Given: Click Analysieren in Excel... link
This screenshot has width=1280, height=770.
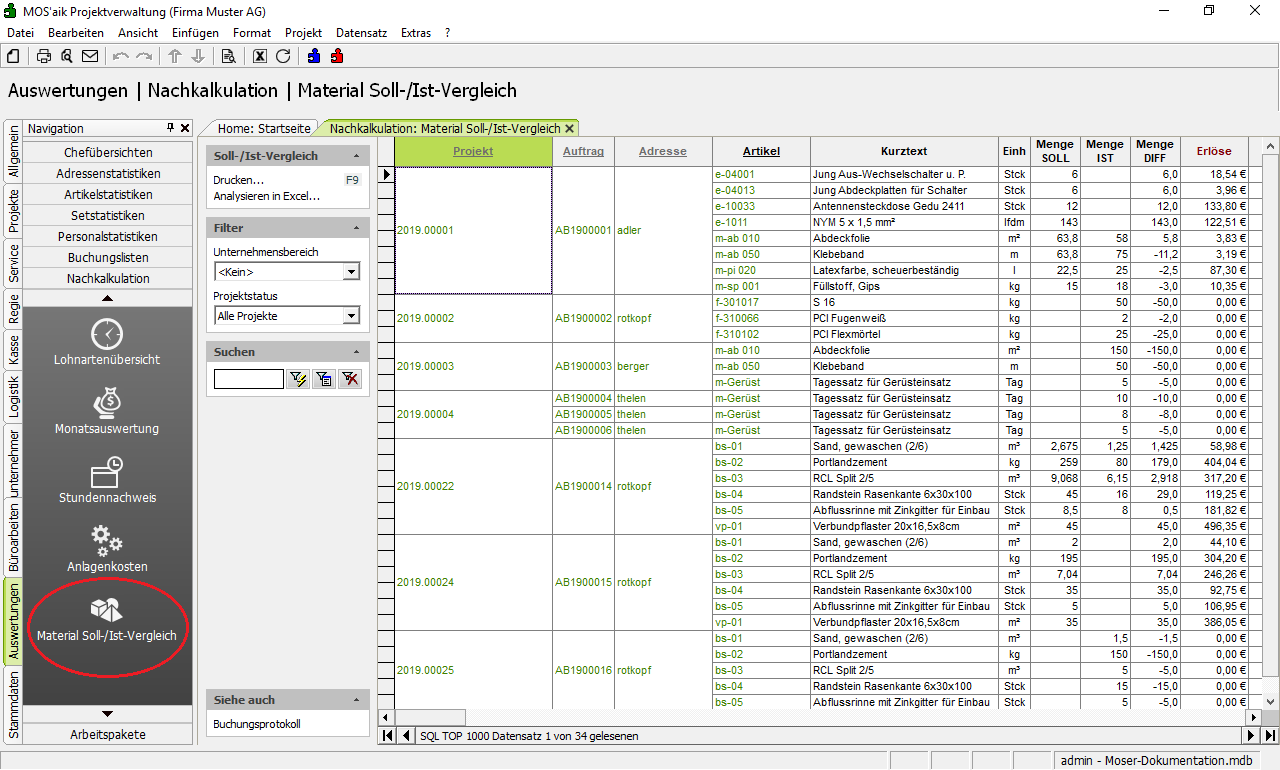Looking at the screenshot, I should [266, 196].
